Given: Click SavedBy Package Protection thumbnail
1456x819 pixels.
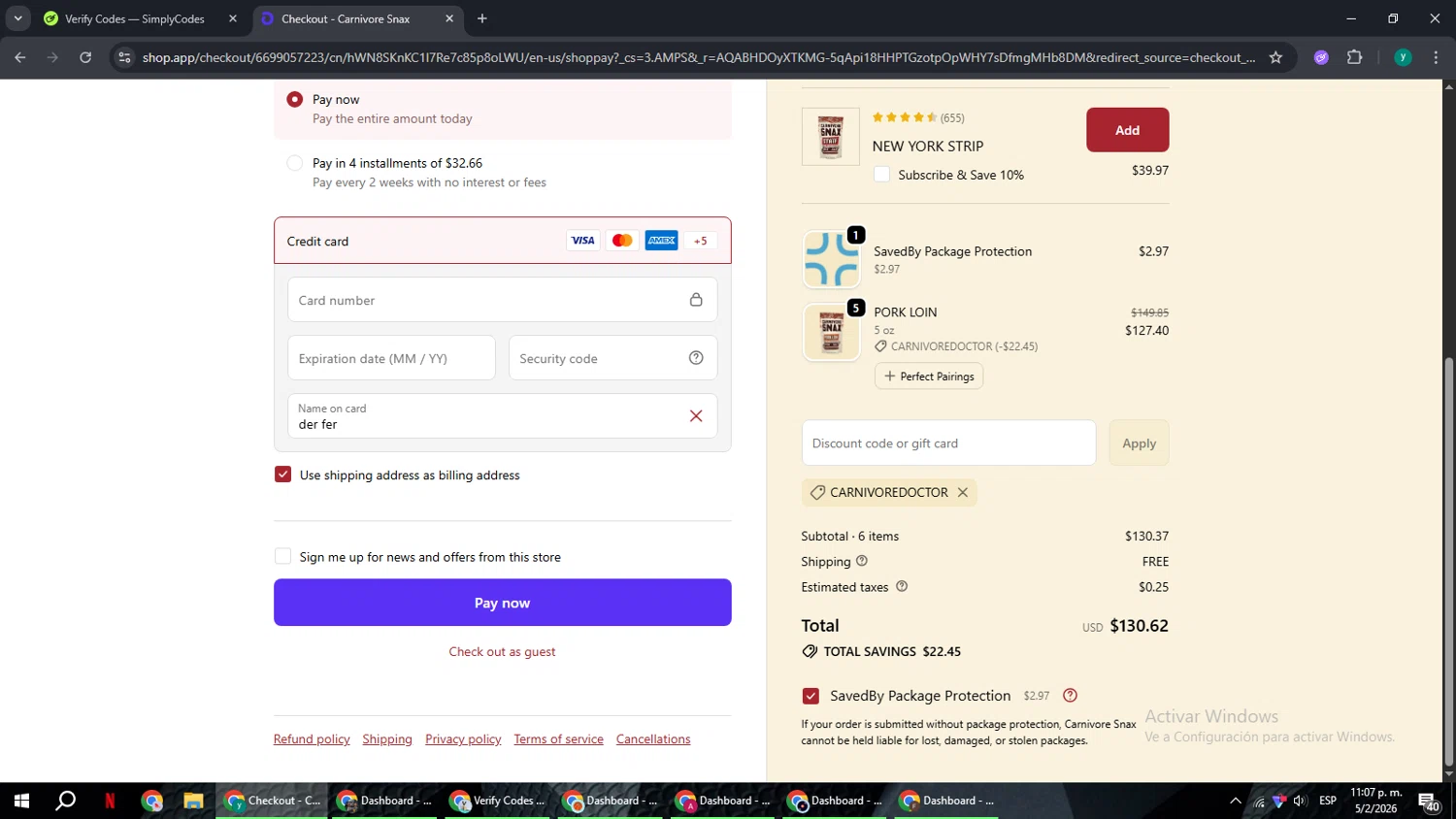Looking at the screenshot, I should pyautogui.click(x=831, y=259).
